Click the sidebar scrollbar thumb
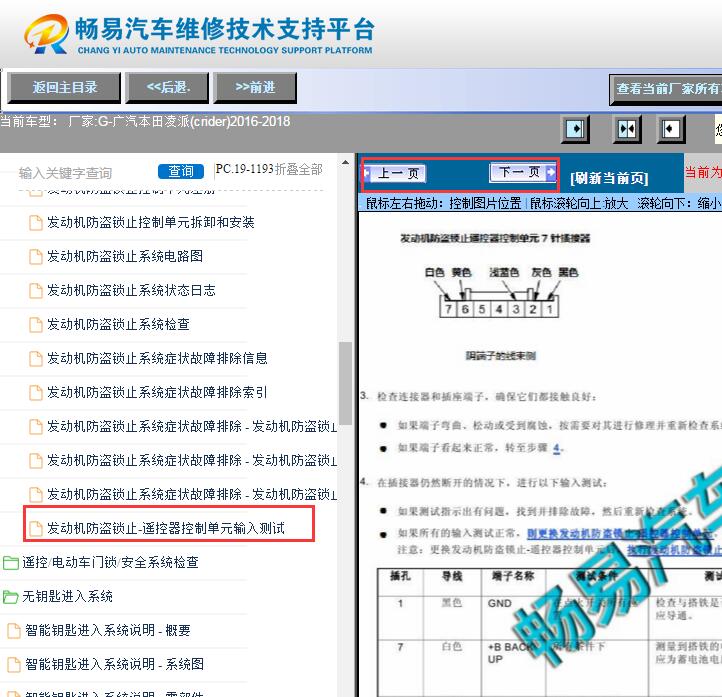Screen dimensions: 722x697 click(345, 383)
